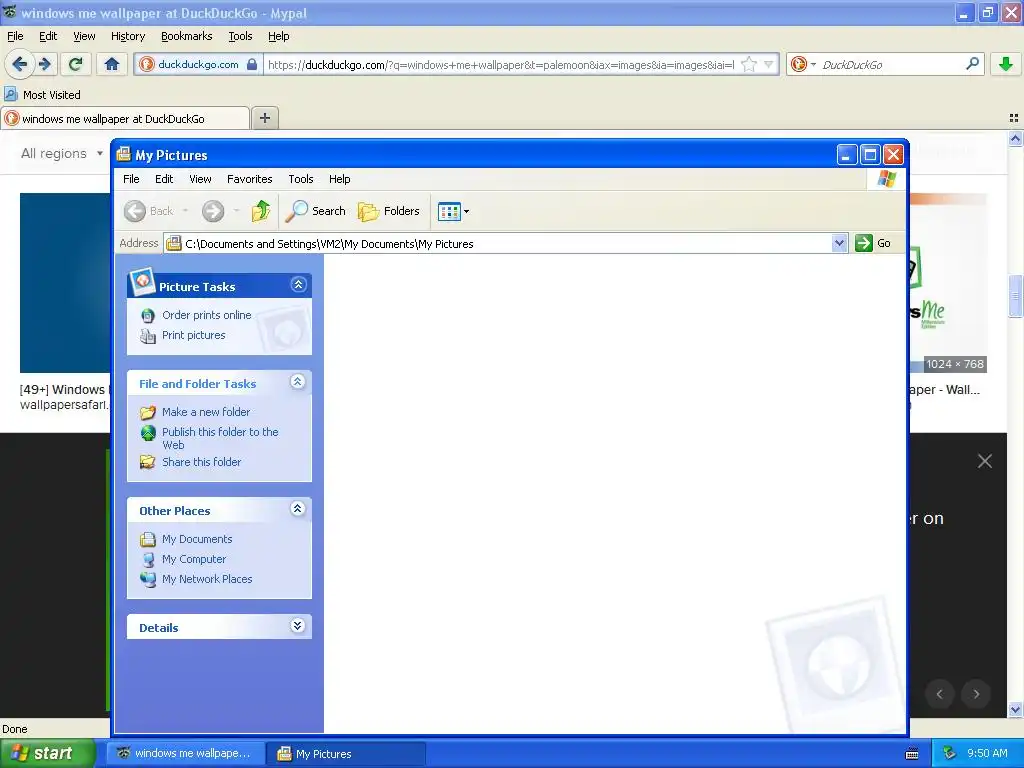Click Make a new folder

(206, 412)
